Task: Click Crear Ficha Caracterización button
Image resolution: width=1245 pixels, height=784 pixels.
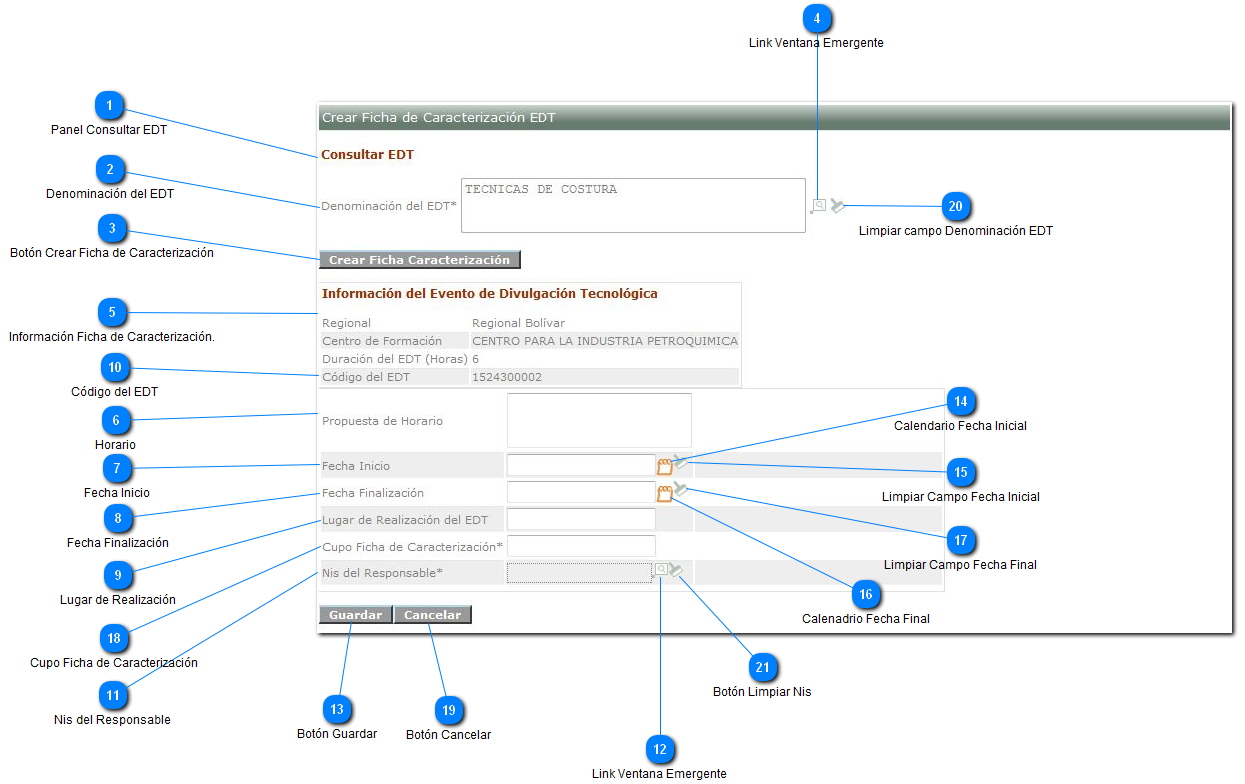Action: (x=420, y=260)
